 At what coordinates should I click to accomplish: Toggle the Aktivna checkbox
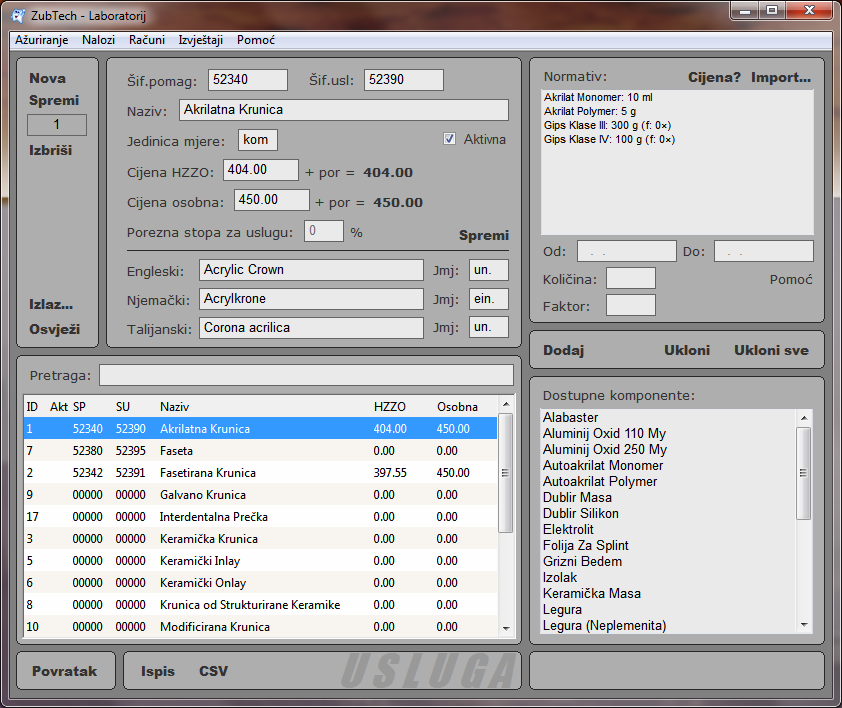coord(450,140)
